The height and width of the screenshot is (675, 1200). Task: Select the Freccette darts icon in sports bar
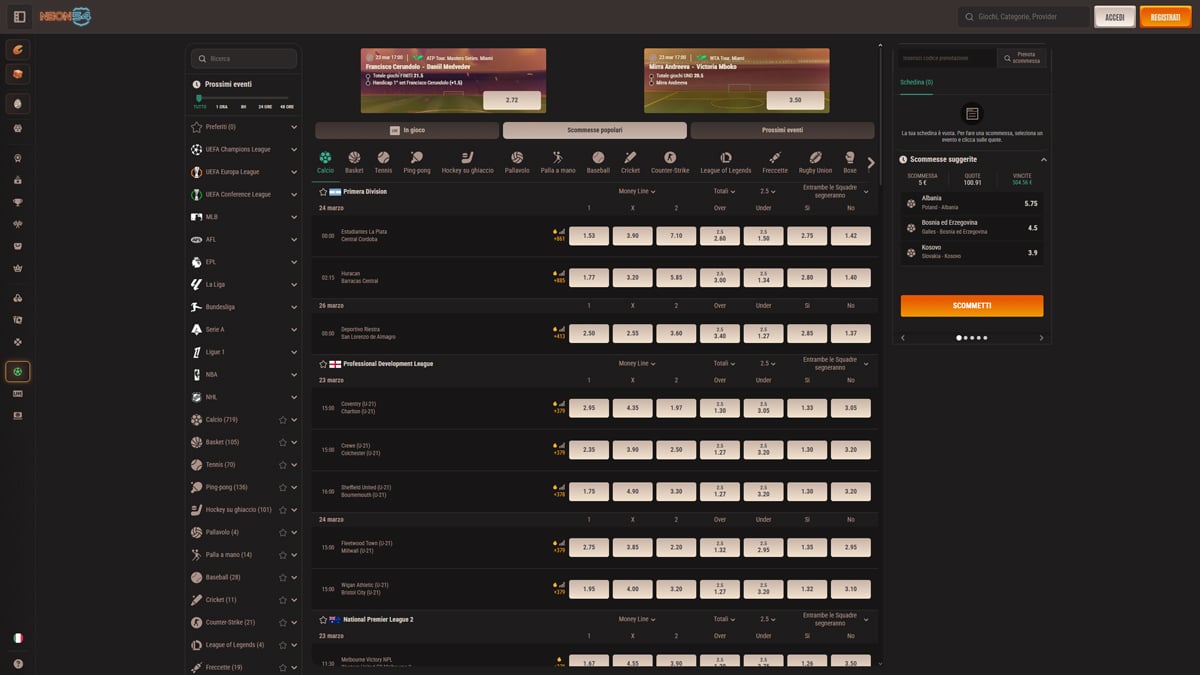pyautogui.click(x=774, y=158)
